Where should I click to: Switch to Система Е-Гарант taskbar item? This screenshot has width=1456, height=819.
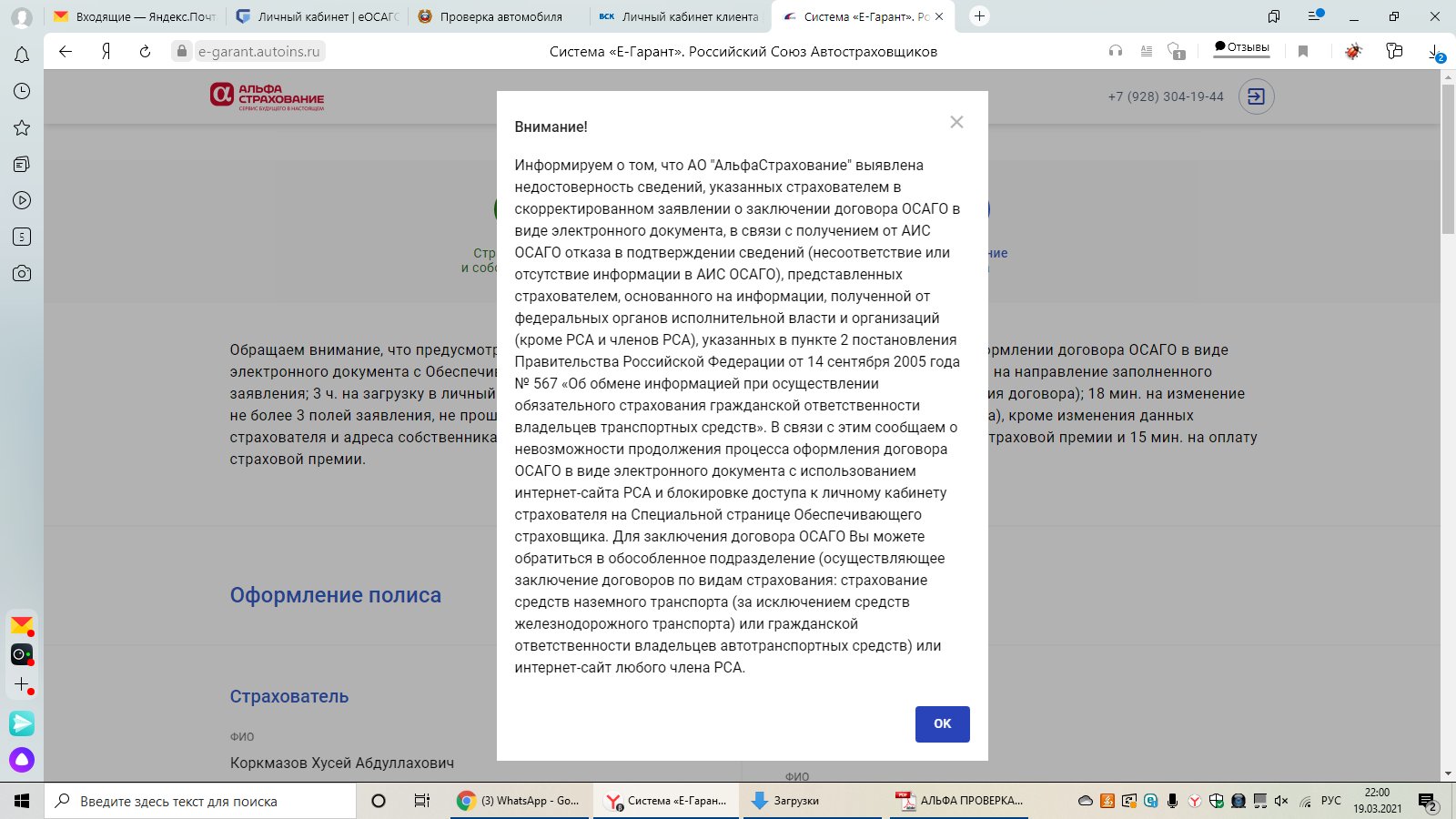click(x=667, y=801)
